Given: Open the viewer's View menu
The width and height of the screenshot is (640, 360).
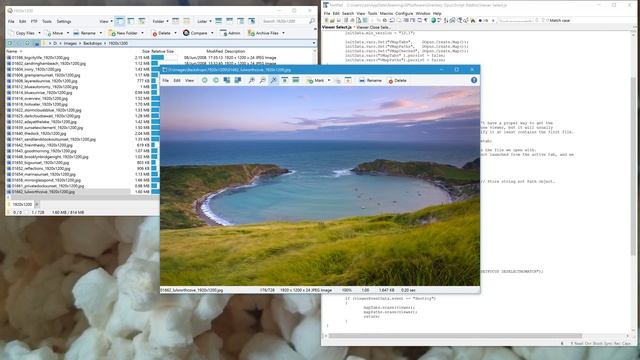Looking at the screenshot, I should (x=189, y=80).
